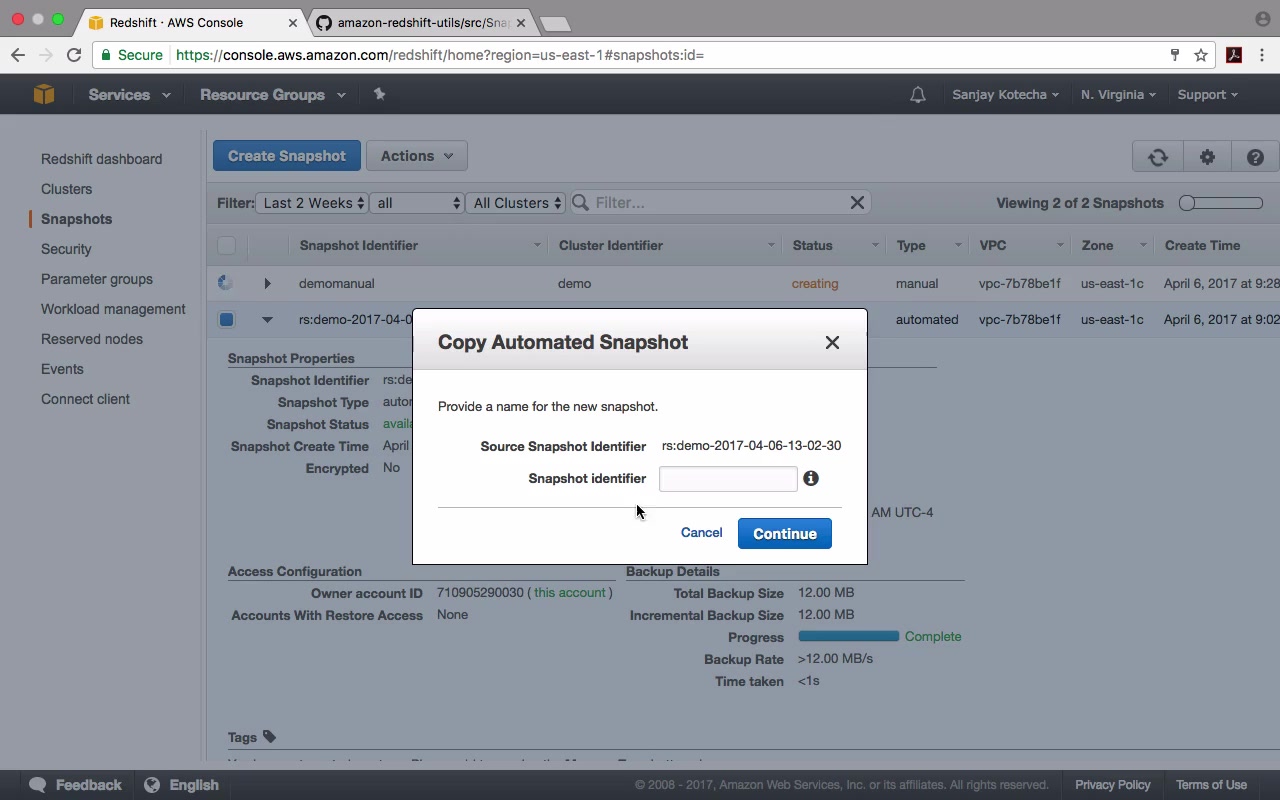Viewport: 1280px width, 800px height.
Task: Open the Terms of Use link
Action: (x=1211, y=785)
